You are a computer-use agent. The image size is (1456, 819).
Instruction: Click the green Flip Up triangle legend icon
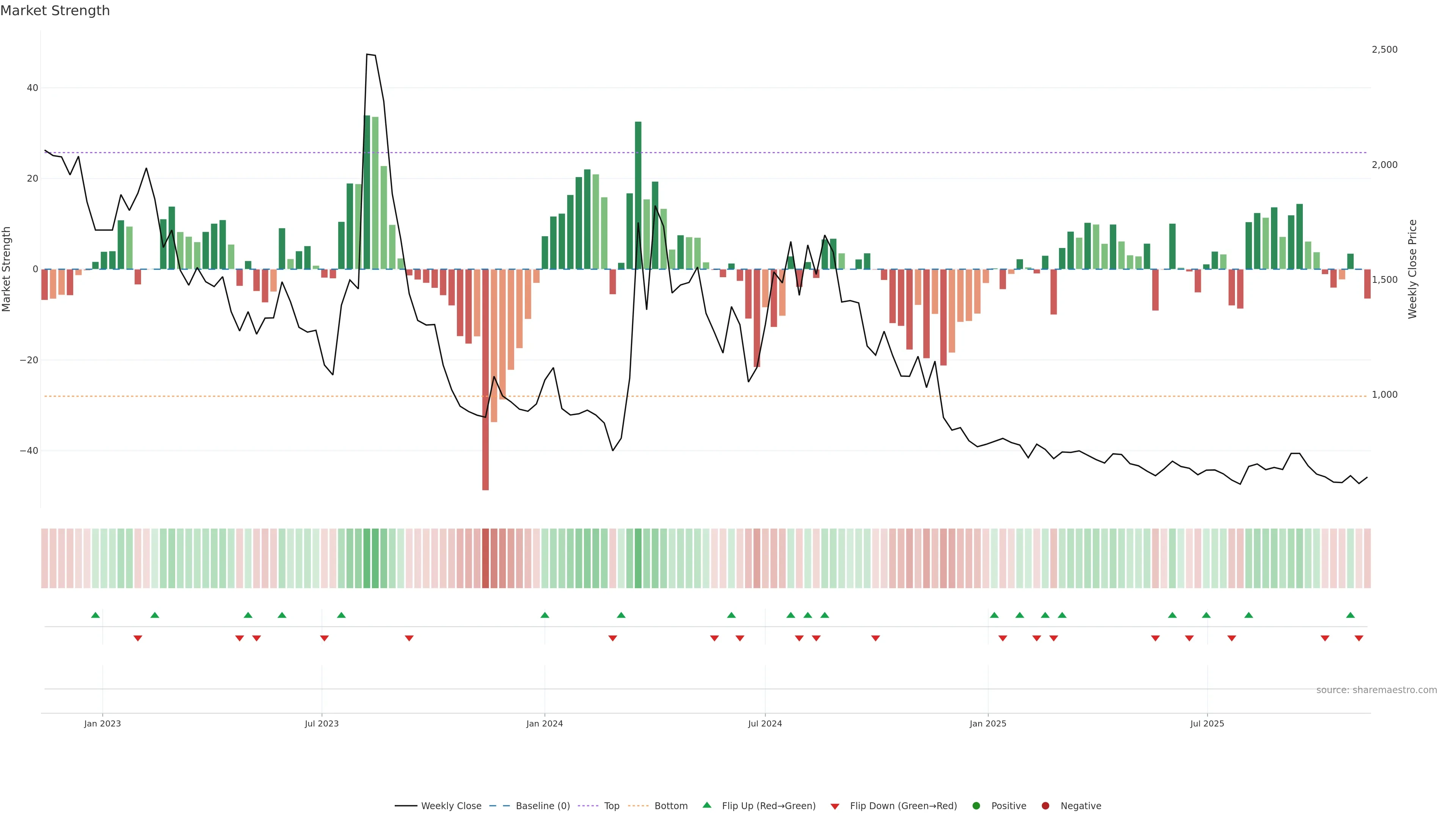[x=706, y=805]
